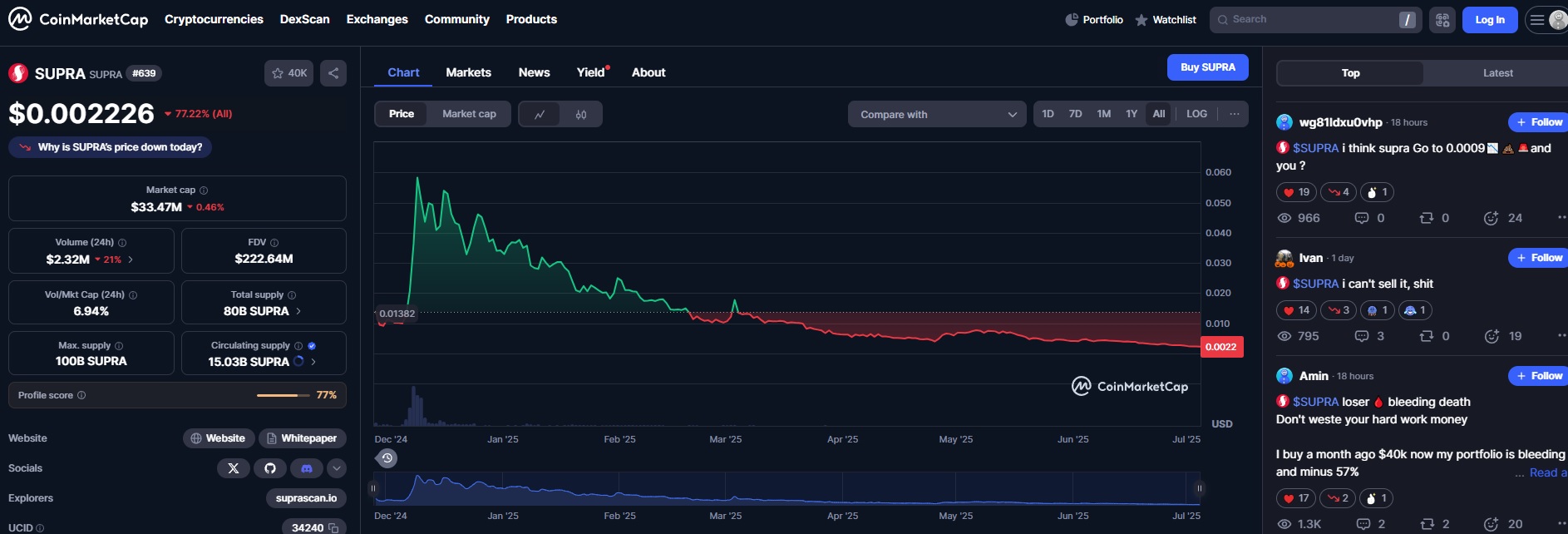
Task: Open the Exchanges menu
Action: (x=377, y=19)
